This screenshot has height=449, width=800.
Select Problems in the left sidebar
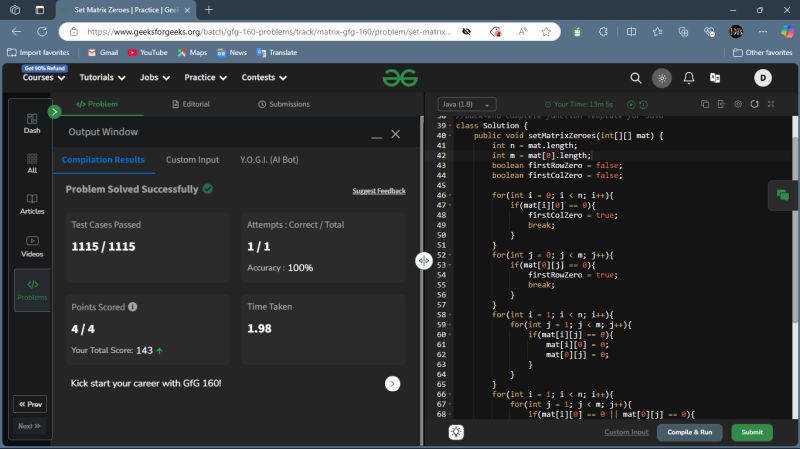[x=32, y=290]
